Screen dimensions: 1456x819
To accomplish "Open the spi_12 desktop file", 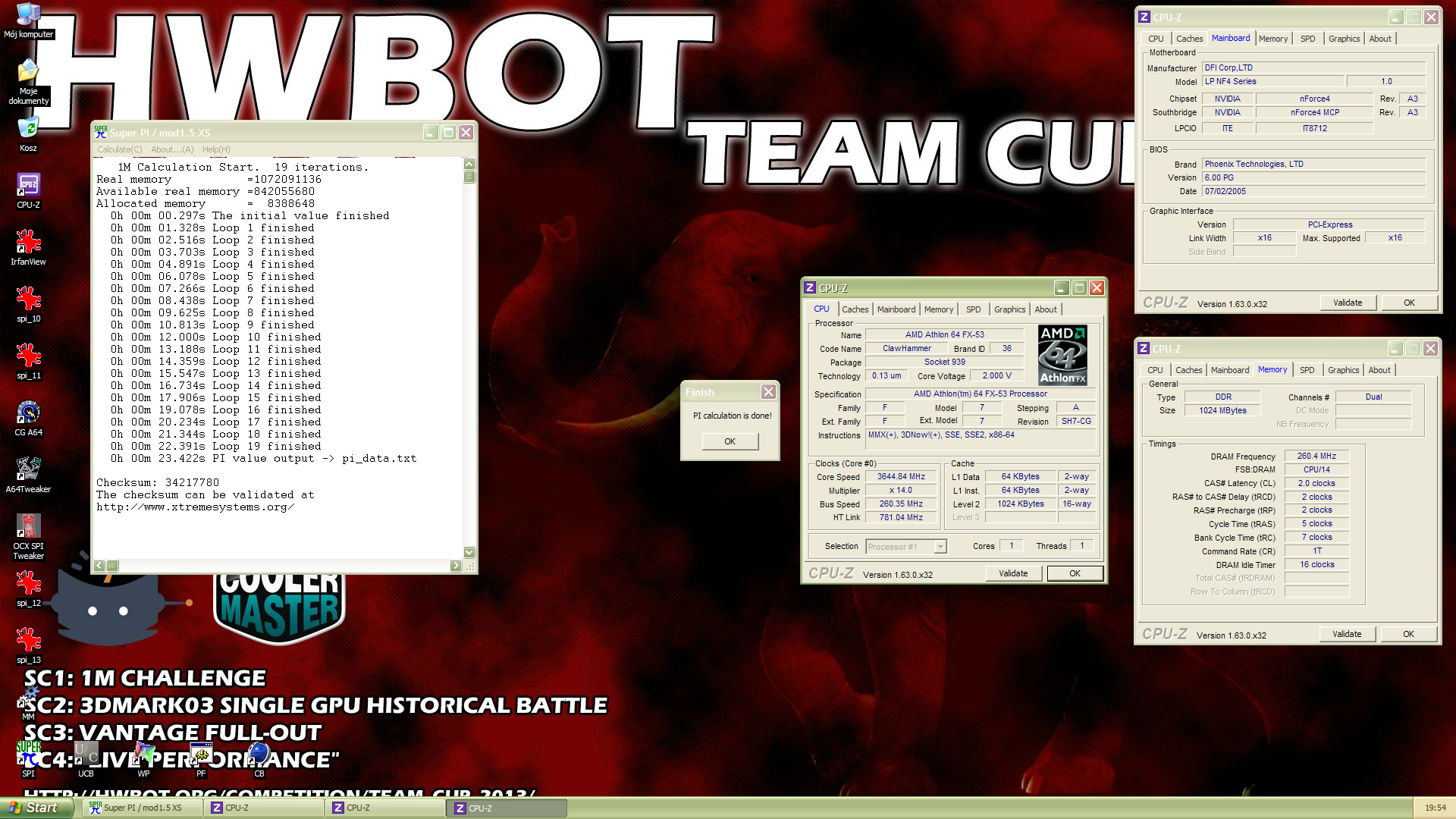I will 28,588.
